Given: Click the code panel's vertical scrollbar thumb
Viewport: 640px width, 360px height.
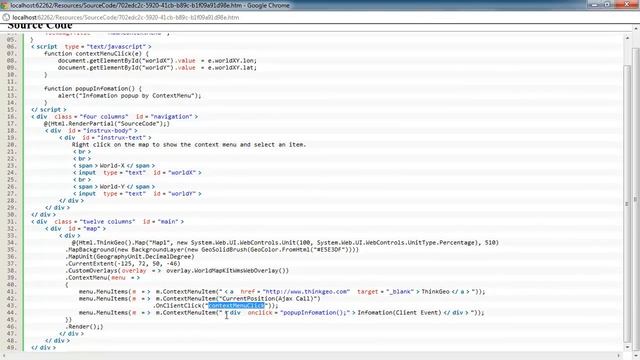Looking at the screenshot, I should tap(627, 204).
